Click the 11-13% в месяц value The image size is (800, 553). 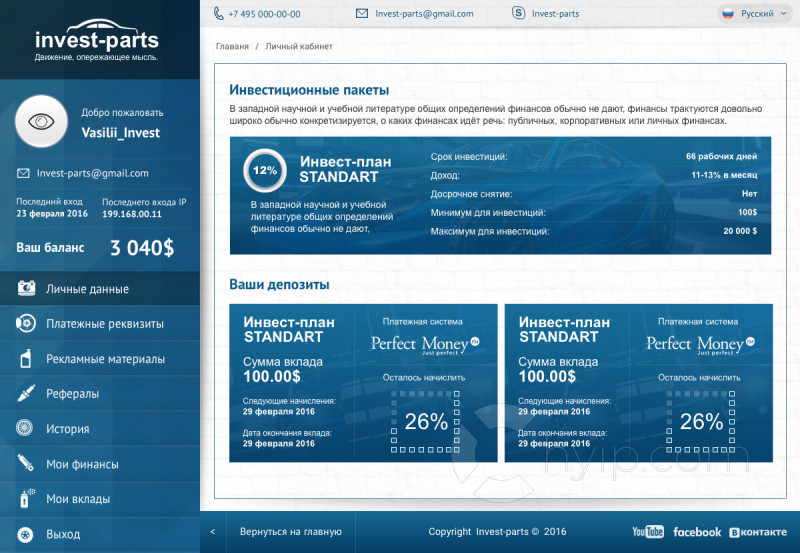[724, 175]
